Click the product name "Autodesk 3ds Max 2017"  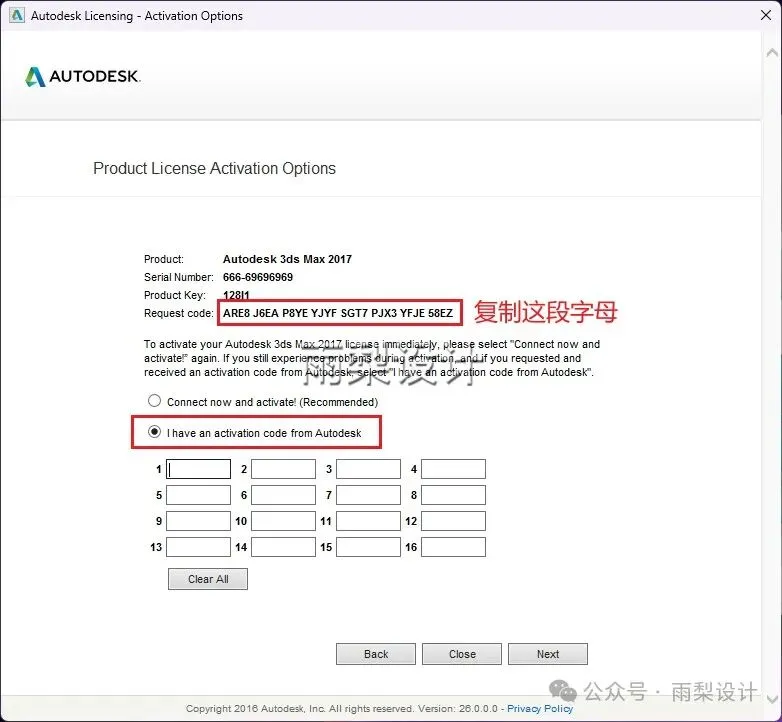287,259
